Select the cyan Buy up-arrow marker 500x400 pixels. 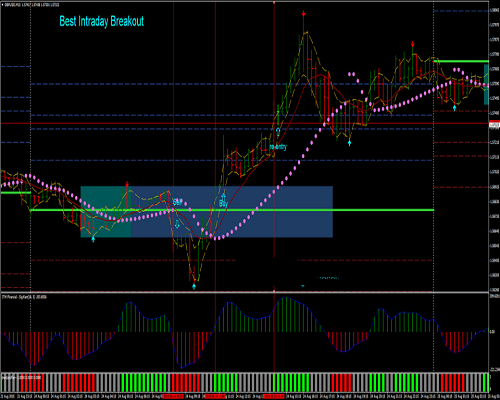point(223,196)
